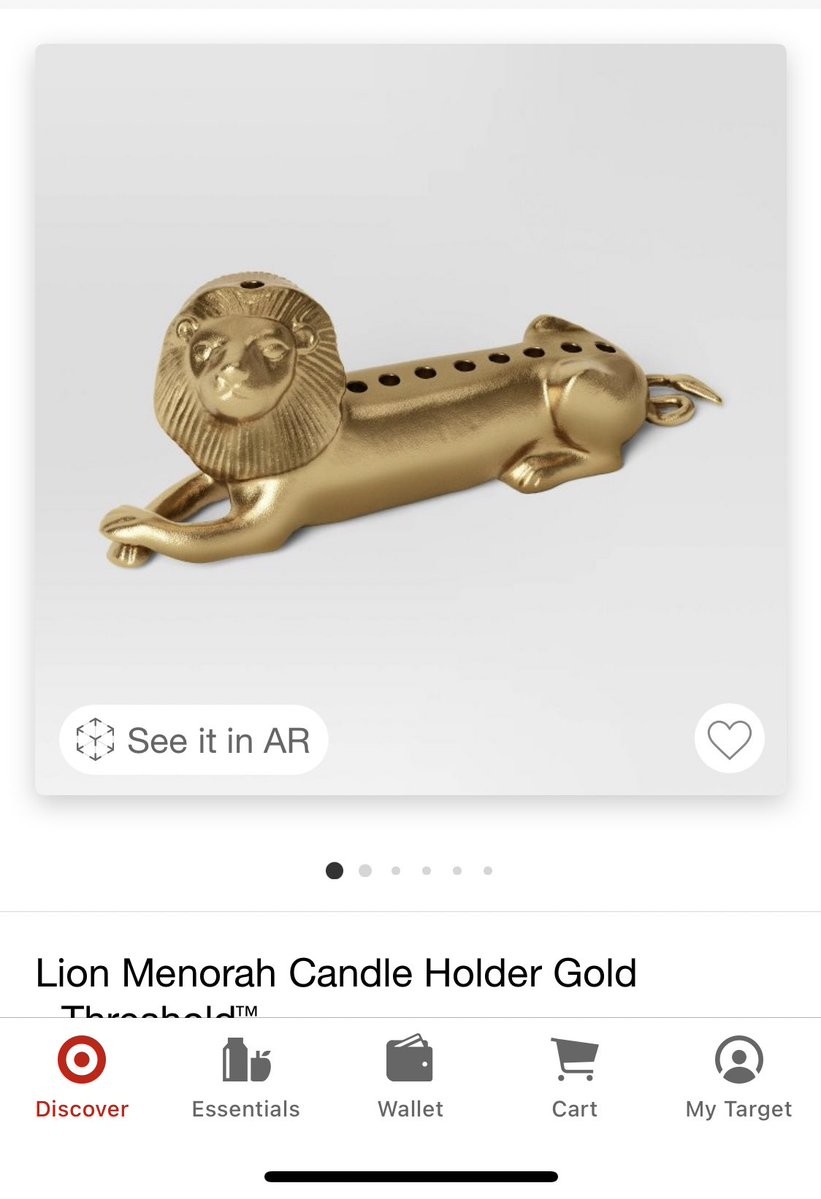This screenshot has width=821, height=1199.
Task: Open the Discover tab
Action: pos(82,1077)
